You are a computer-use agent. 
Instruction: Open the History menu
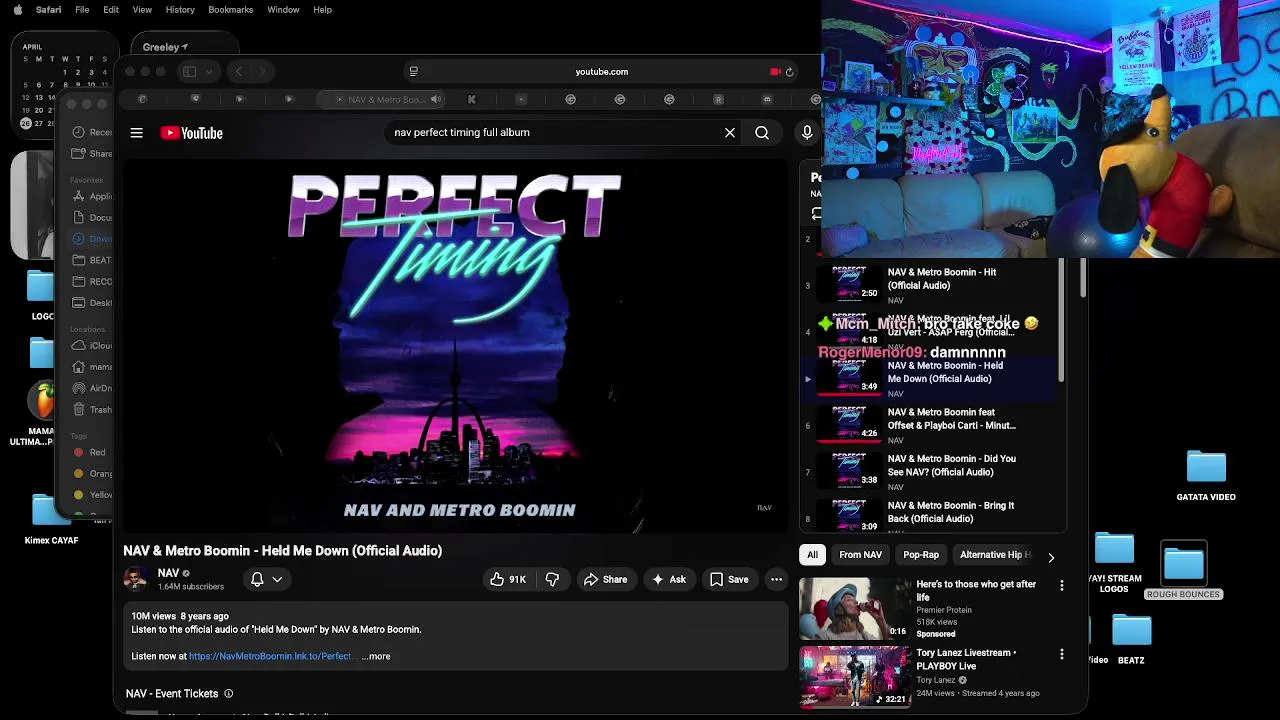(180, 10)
